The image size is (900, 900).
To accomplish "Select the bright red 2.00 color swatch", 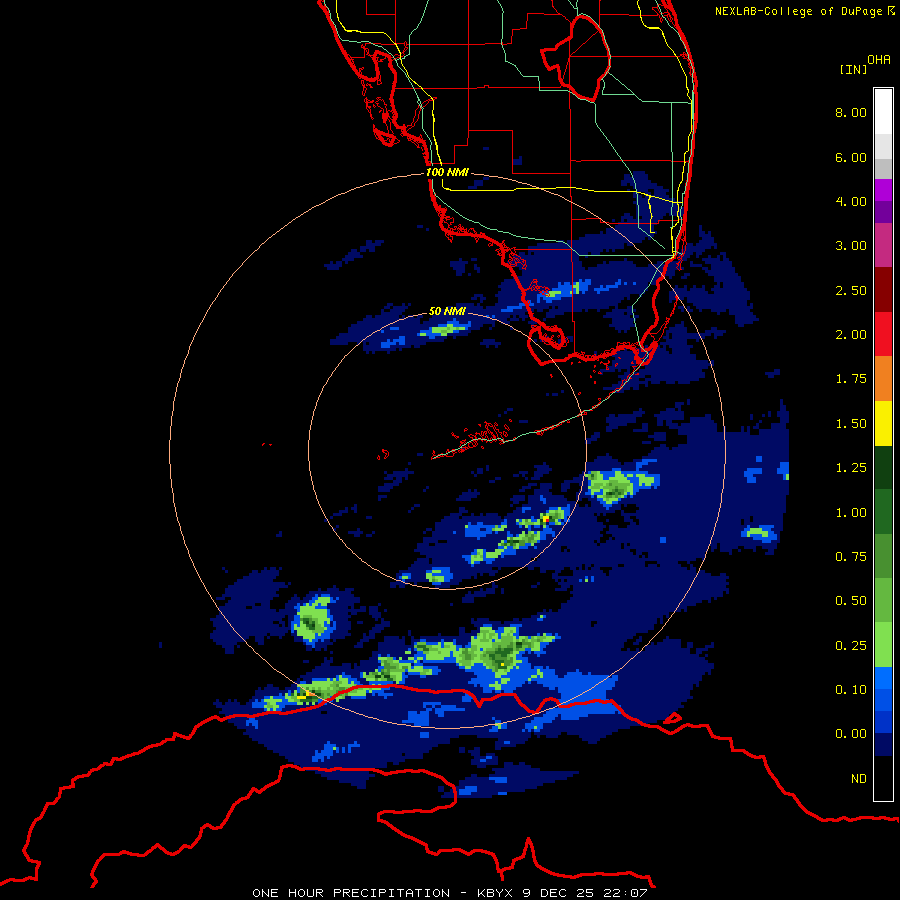I will pos(883,334).
